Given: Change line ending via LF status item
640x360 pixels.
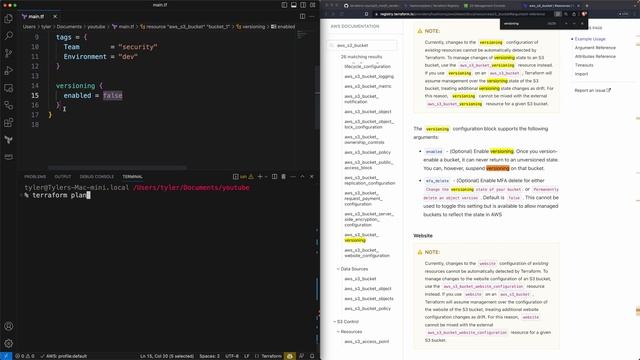Looking at the screenshot, I should point(247,356).
